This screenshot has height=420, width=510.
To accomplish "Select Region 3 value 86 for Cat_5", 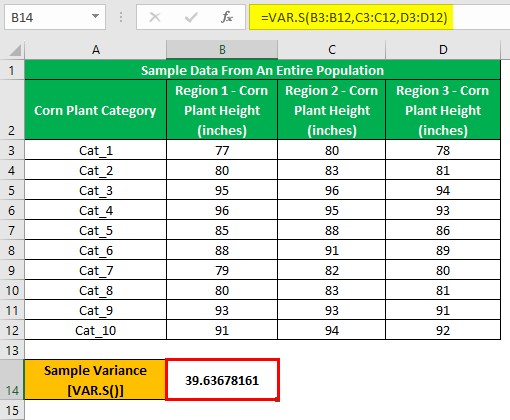I will point(443,230).
